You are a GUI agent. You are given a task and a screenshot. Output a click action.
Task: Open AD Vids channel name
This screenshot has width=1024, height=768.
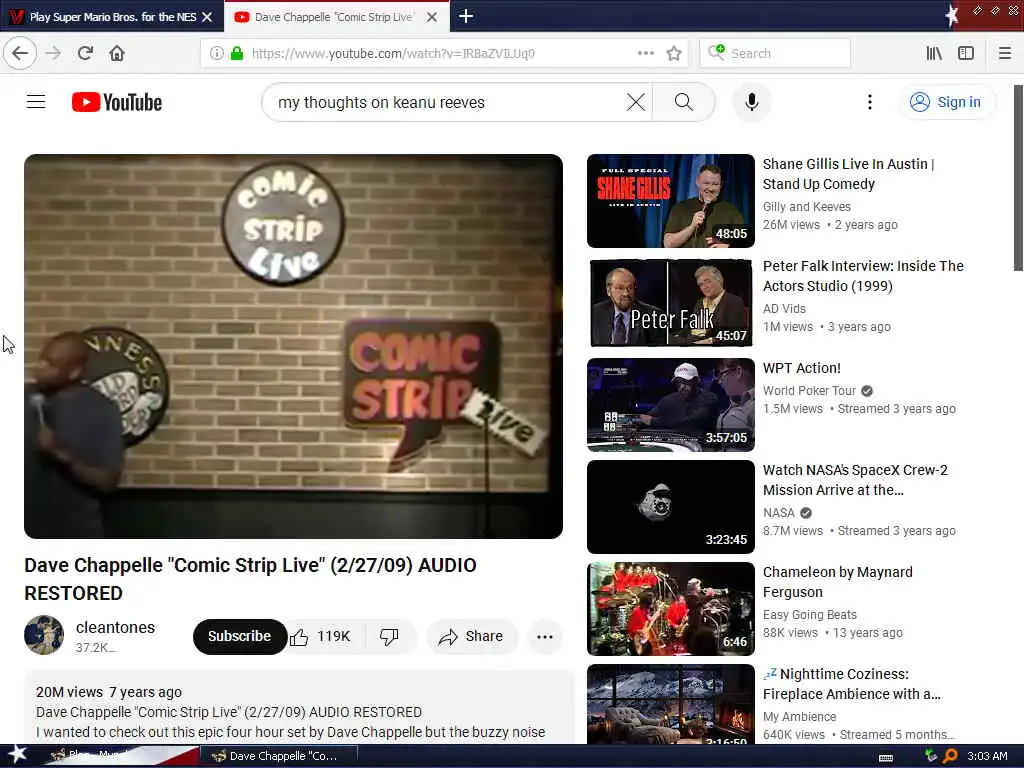coord(784,308)
